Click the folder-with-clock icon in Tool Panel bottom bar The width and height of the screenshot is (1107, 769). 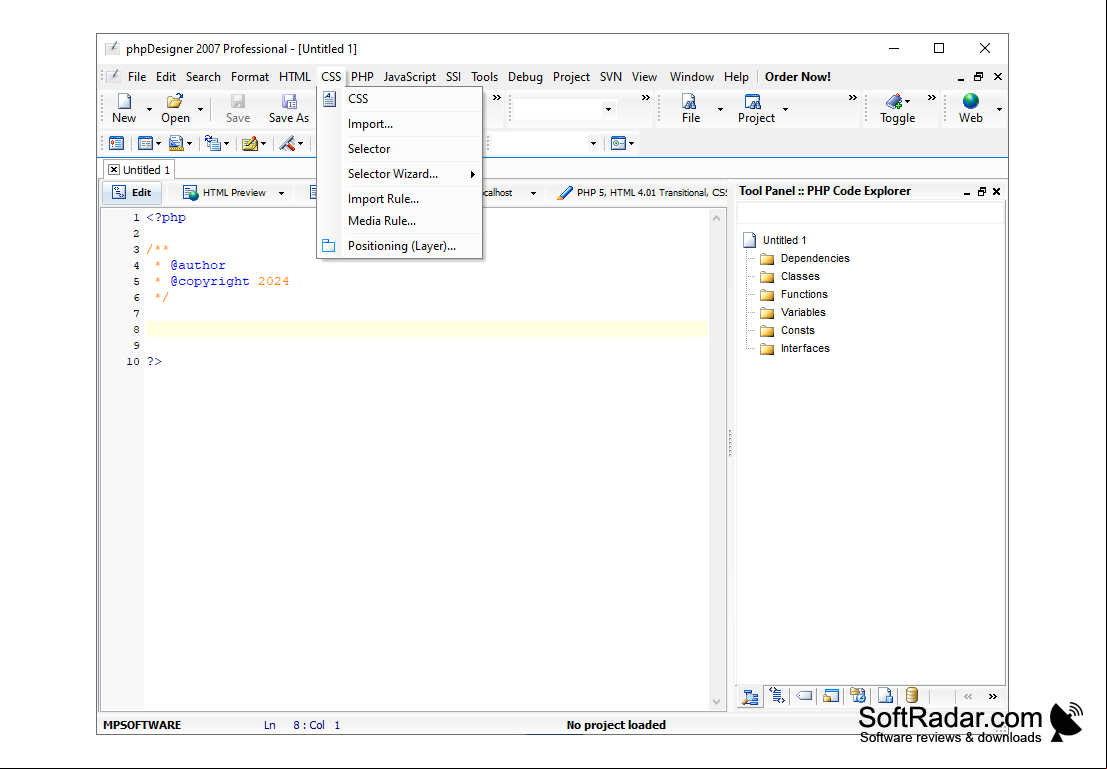pyautogui.click(x=858, y=696)
